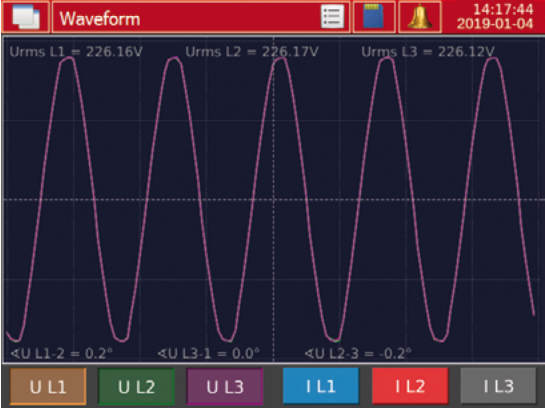545x408 pixels.
Task: Toggle the I L1 current channel
Action: point(321,386)
